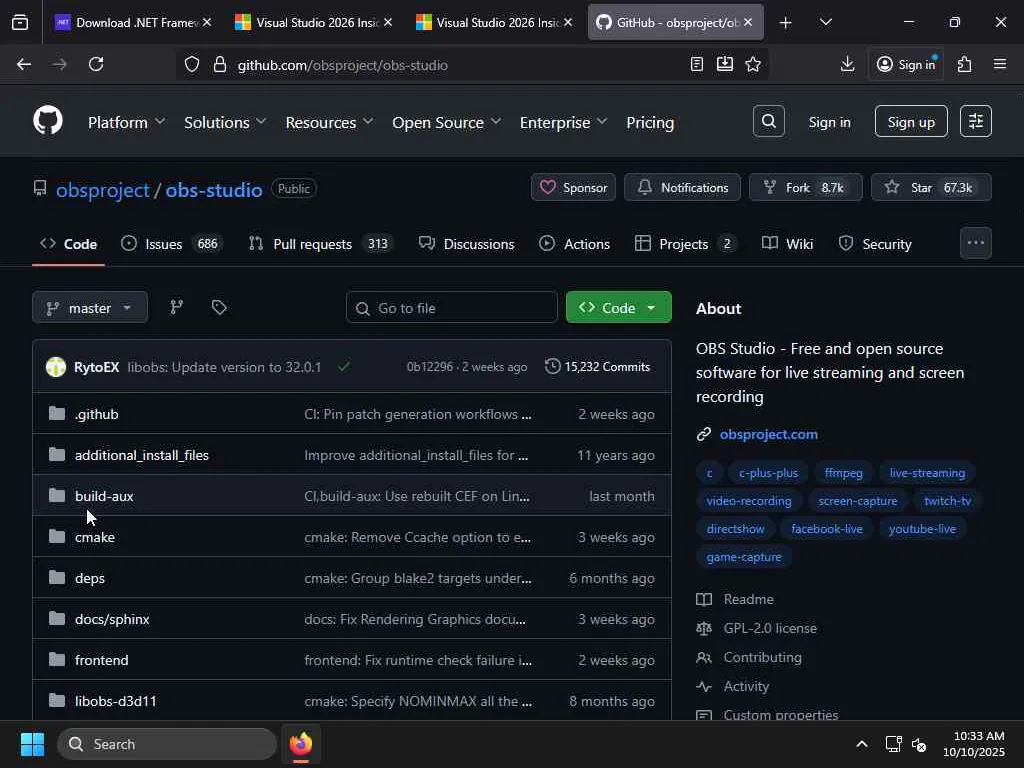Open the appearance settings sliders icon

tap(976, 121)
